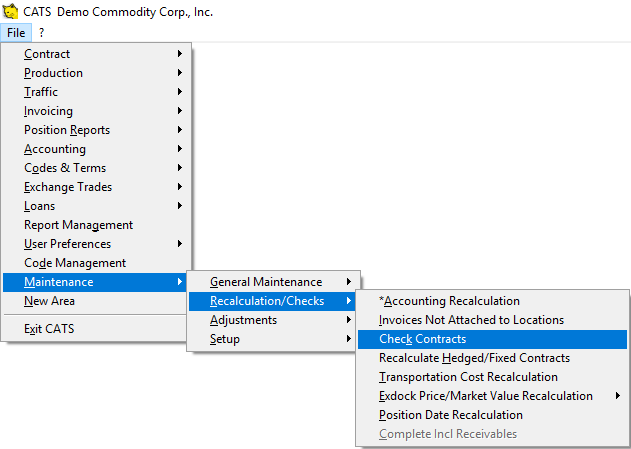
Task: Expand Codes & Terms submenu
Action: [95, 168]
